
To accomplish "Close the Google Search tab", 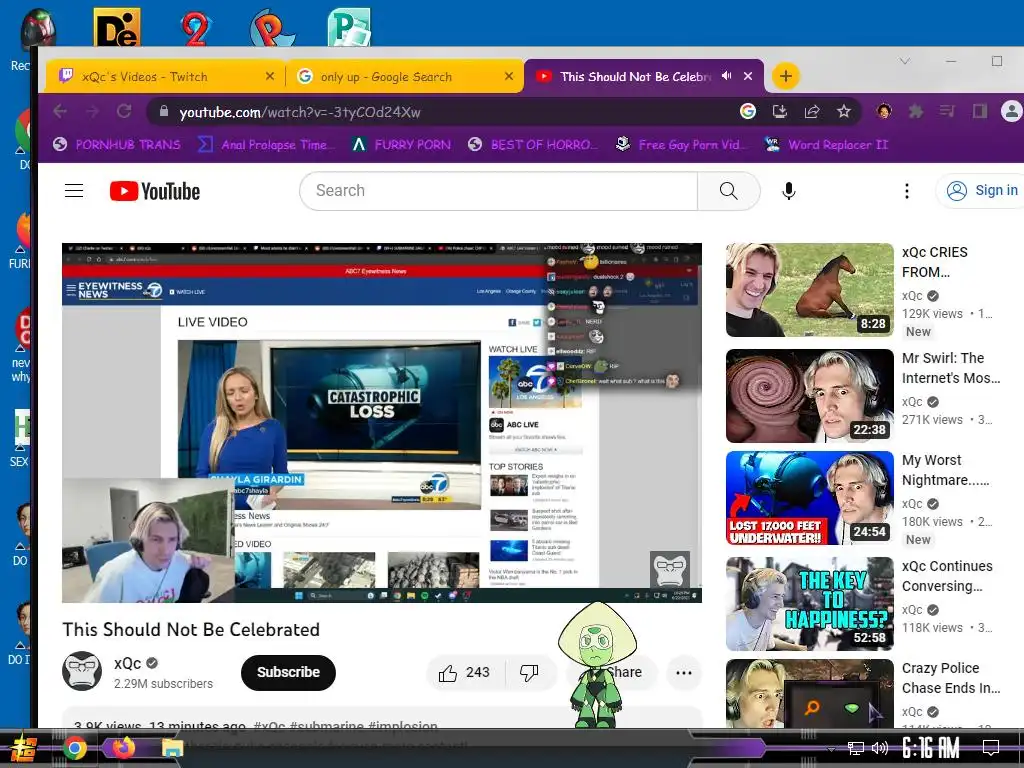I will click(509, 76).
